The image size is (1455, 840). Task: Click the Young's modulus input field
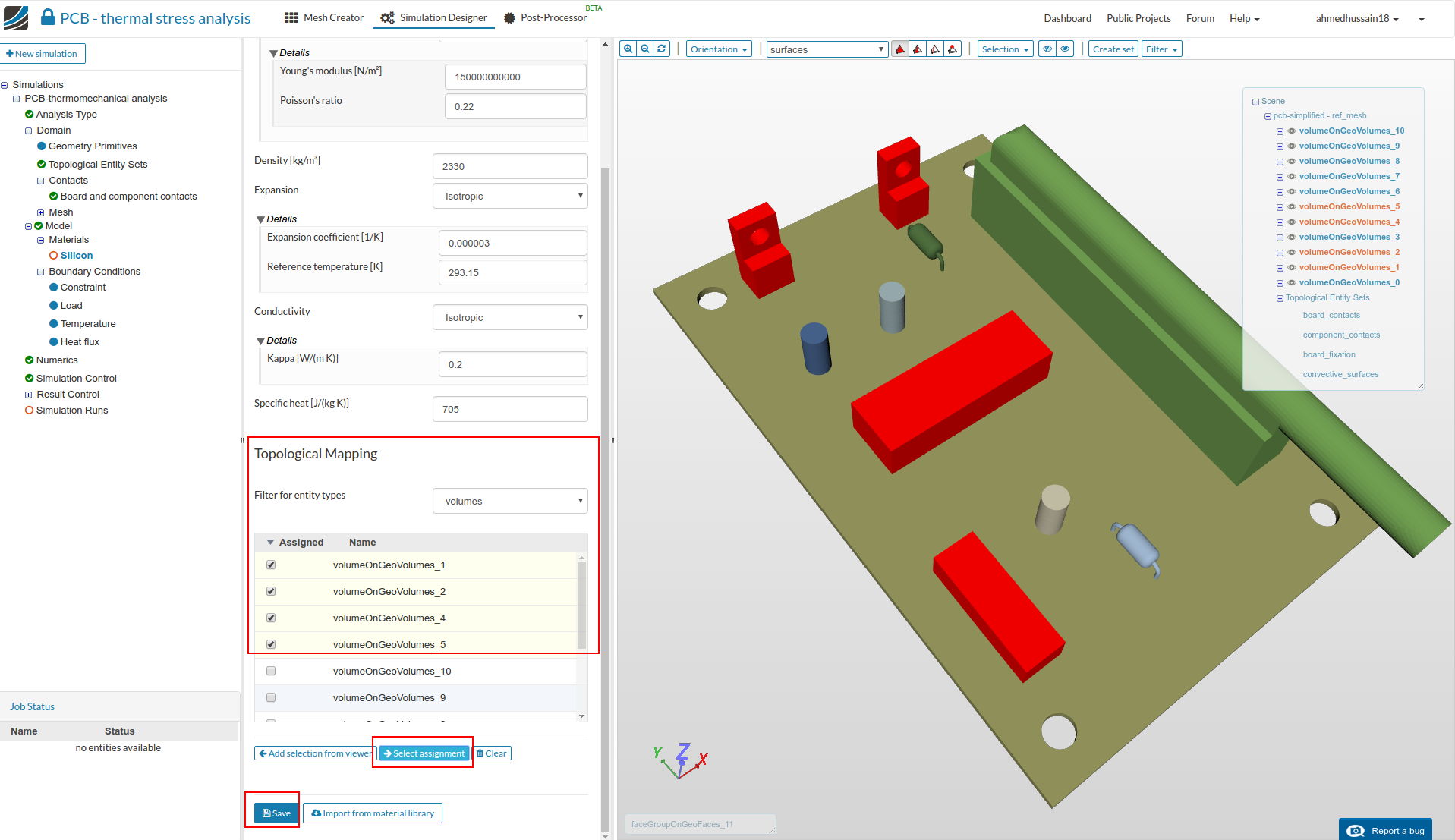(x=515, y=77)
